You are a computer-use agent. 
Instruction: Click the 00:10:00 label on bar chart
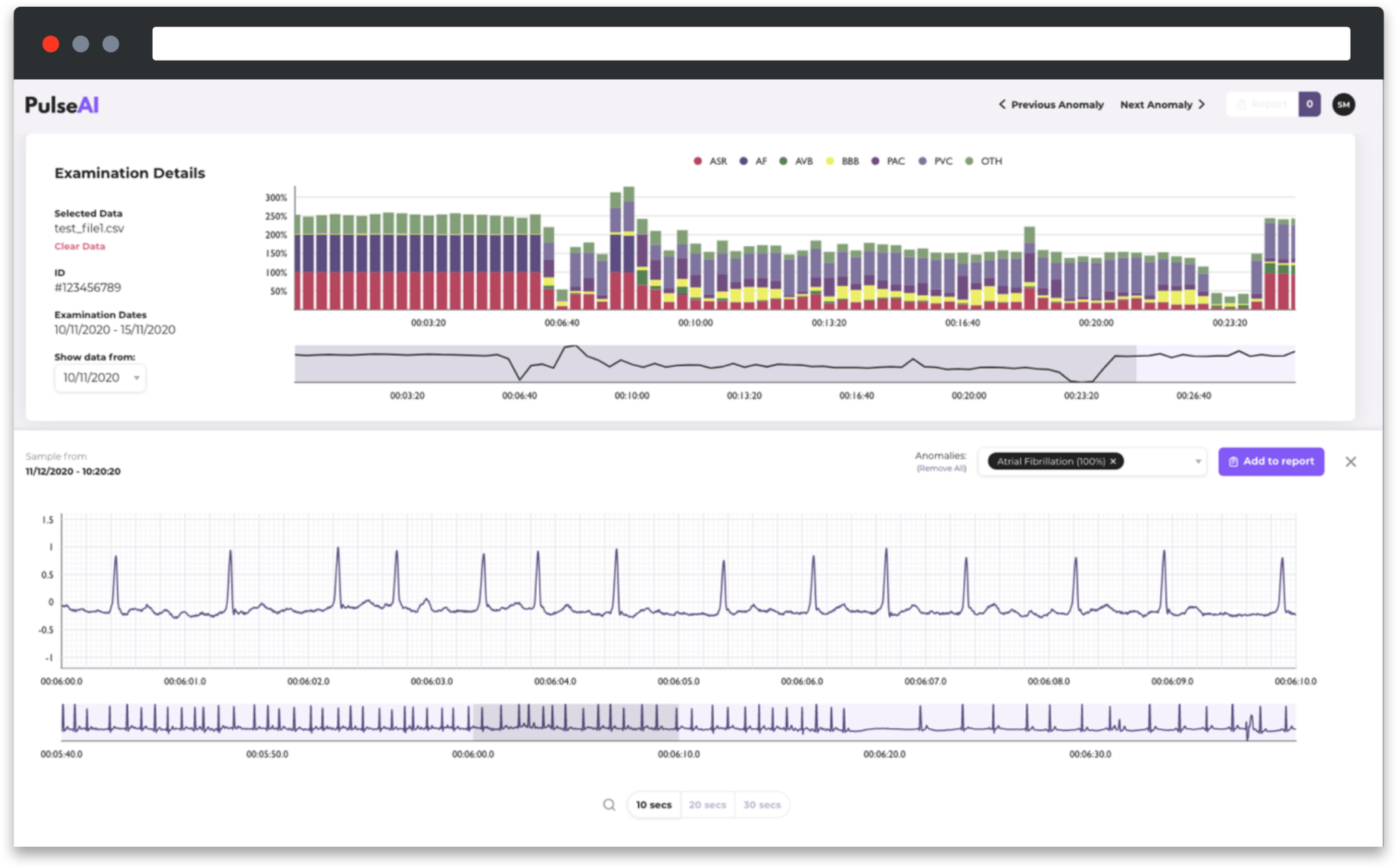[x=695, y=323]
